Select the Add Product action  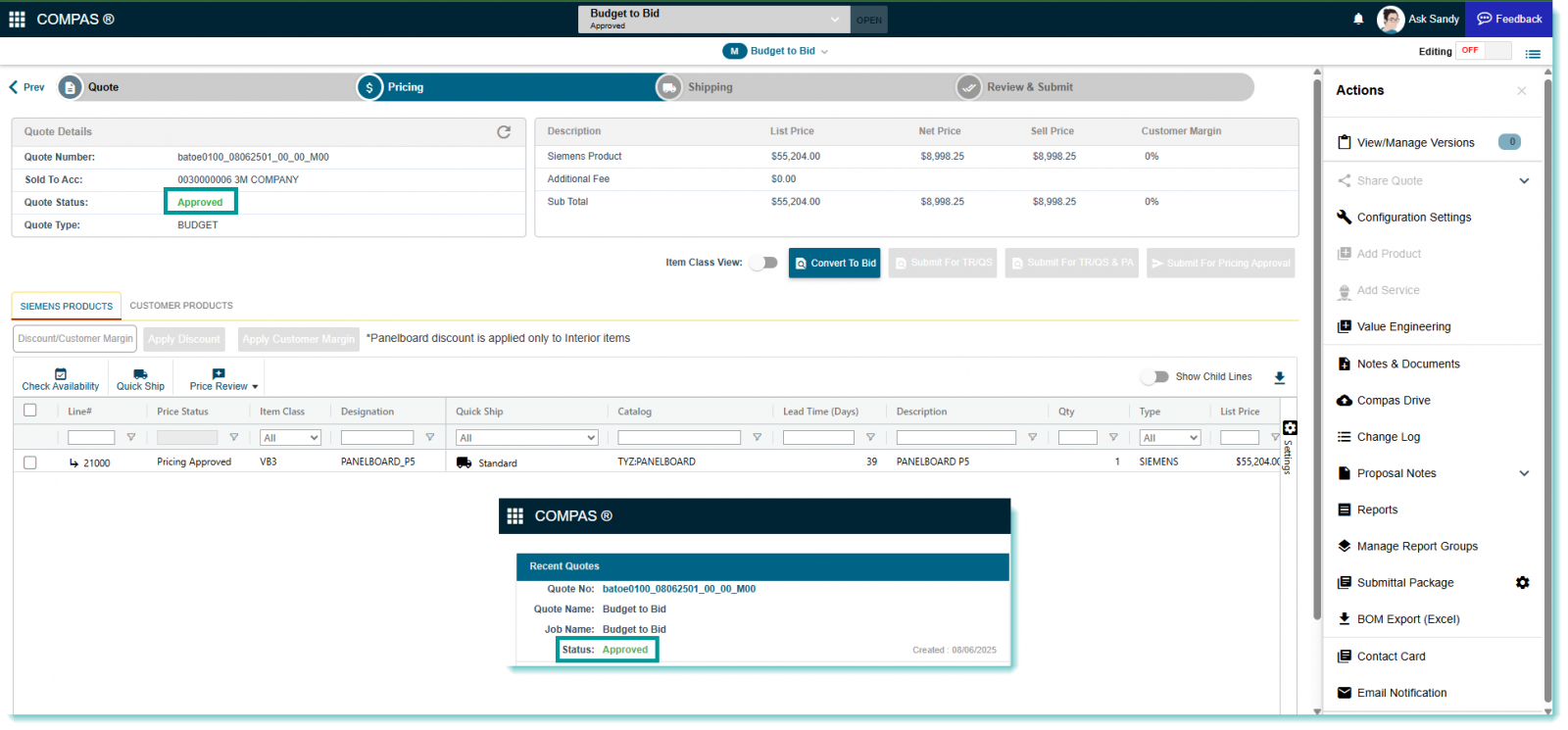[x=1379, y=254]
